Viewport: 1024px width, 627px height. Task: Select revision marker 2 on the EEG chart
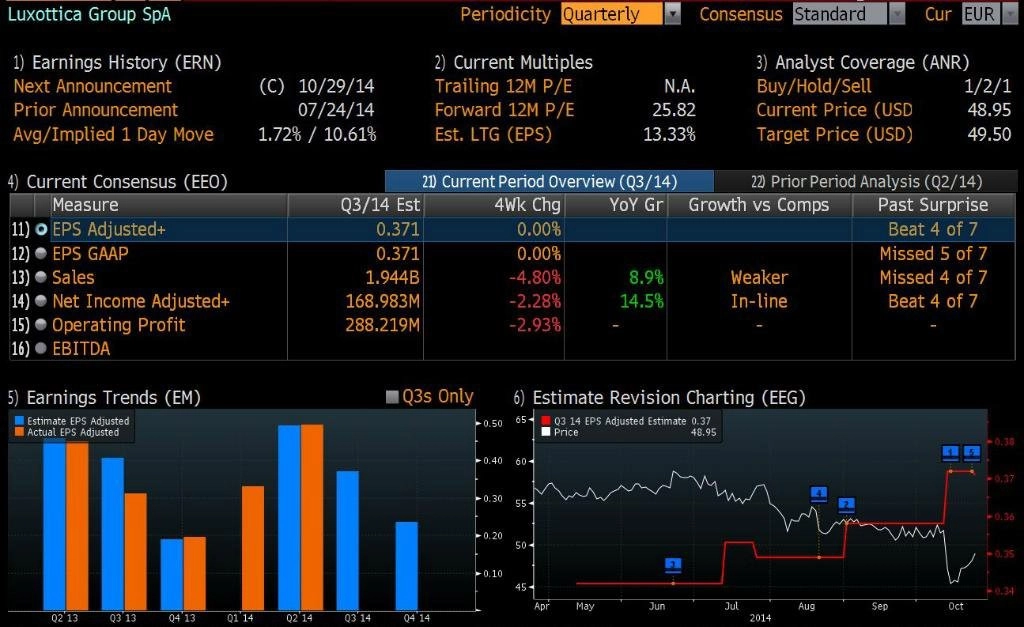[x=846, y=505]
